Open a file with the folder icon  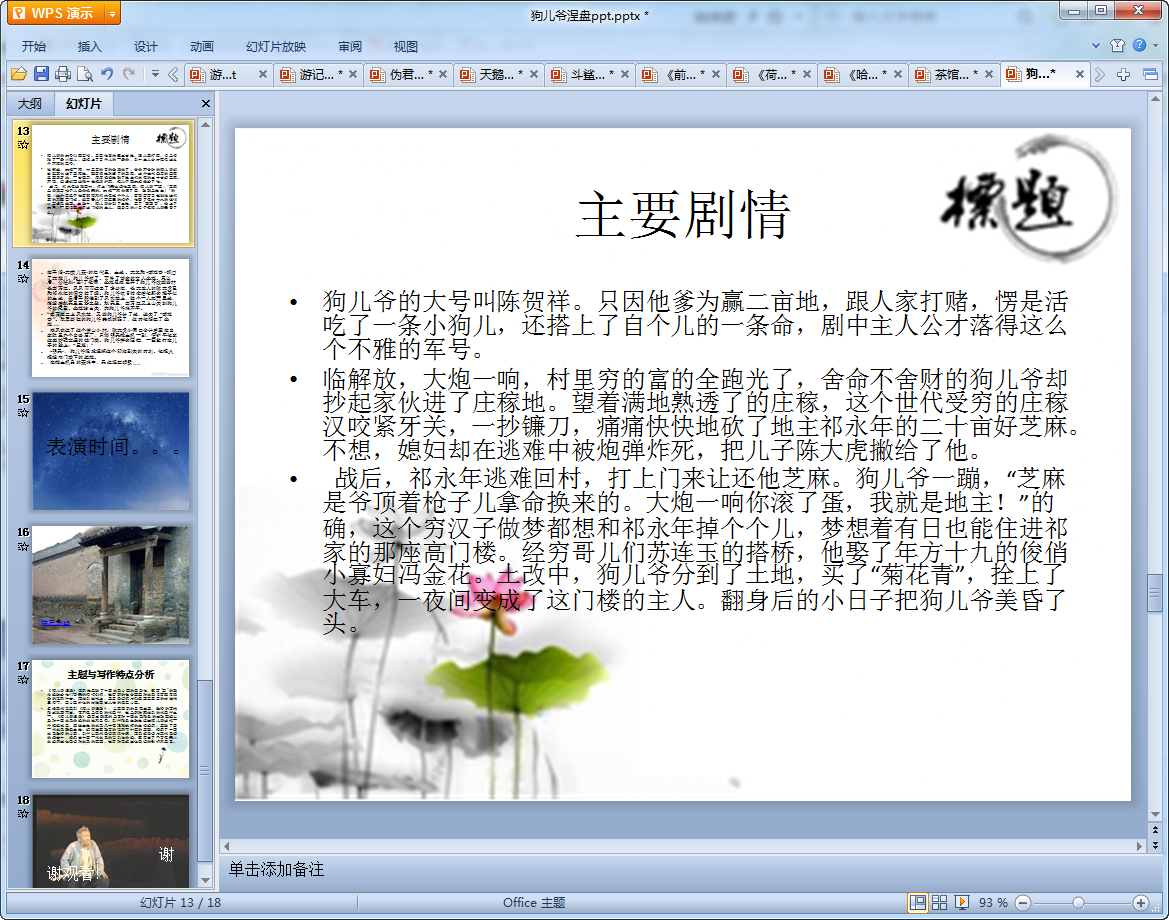(x=19, y=74)
